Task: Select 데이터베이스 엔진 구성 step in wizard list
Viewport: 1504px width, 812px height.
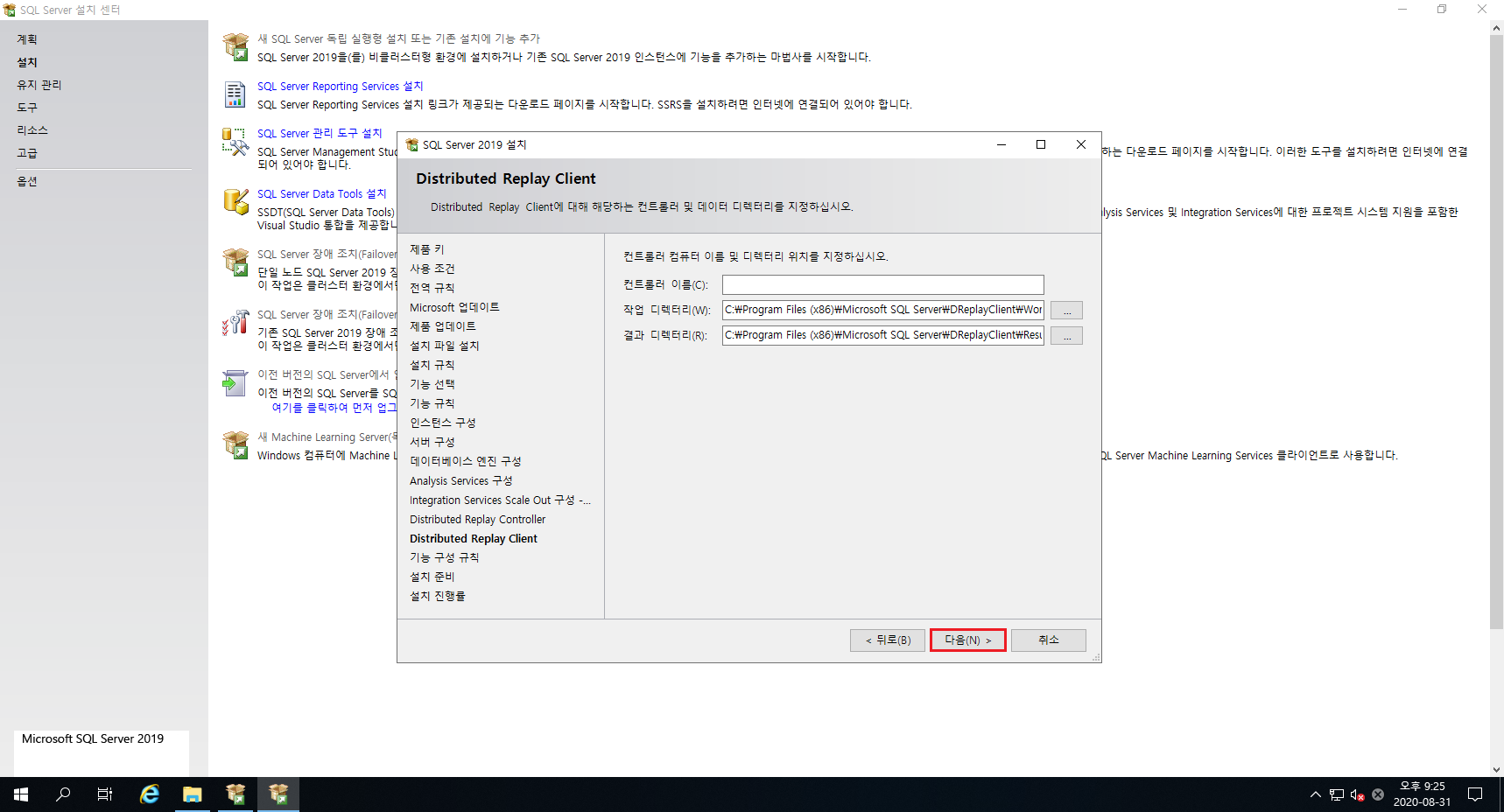Action: pyautogui.click(x=466, y=461)
